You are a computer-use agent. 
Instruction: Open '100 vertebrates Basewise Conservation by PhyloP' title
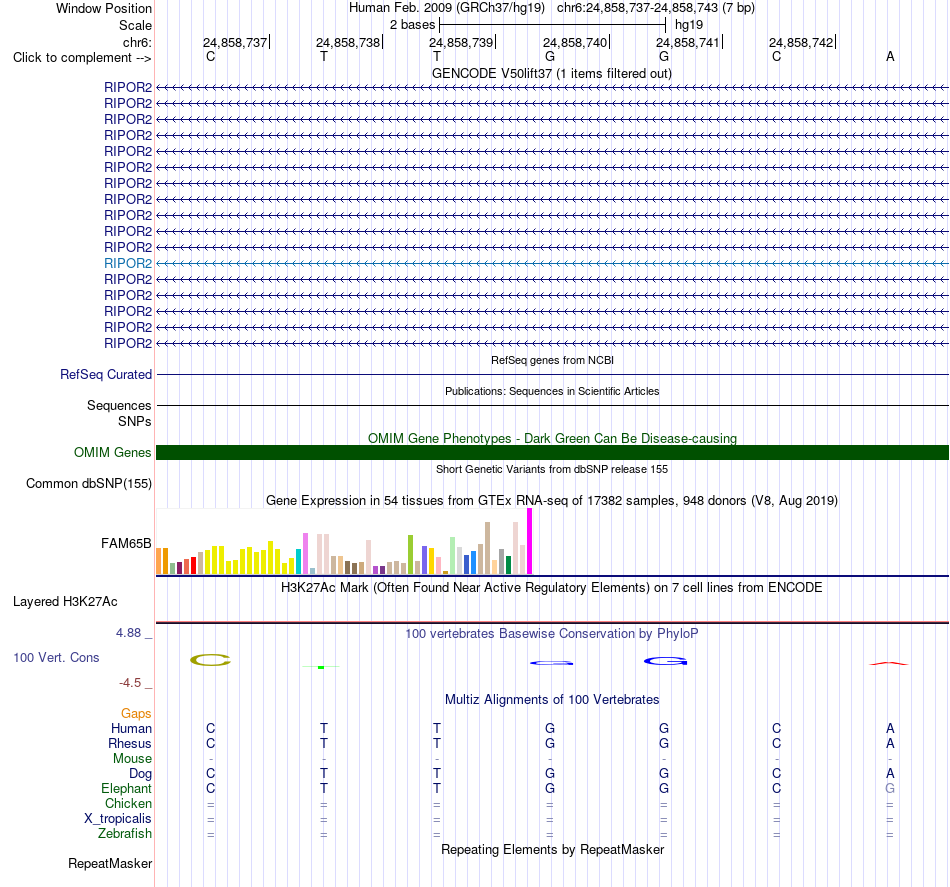pos(552,633)
